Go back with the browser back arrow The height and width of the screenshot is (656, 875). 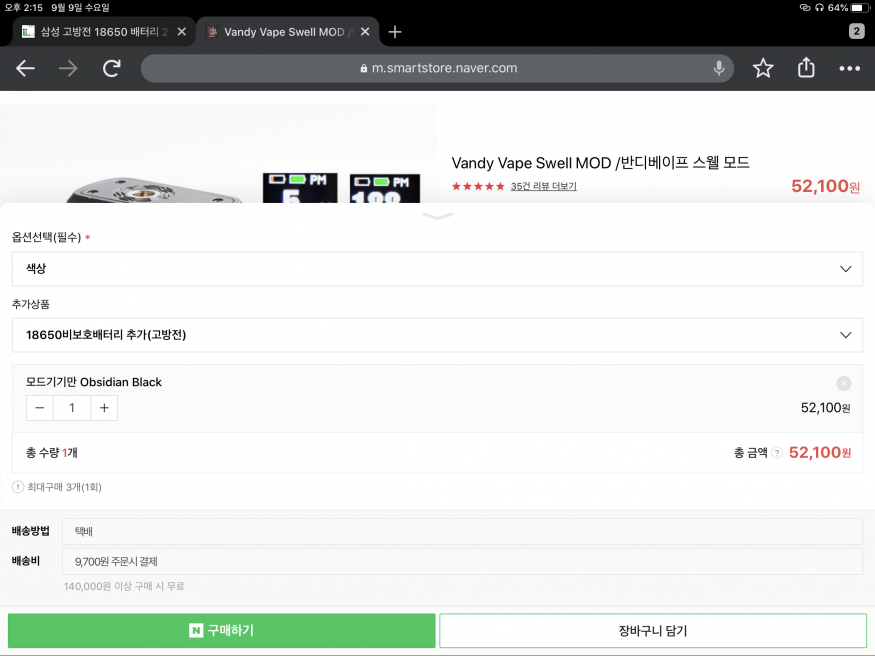(25, 68)
